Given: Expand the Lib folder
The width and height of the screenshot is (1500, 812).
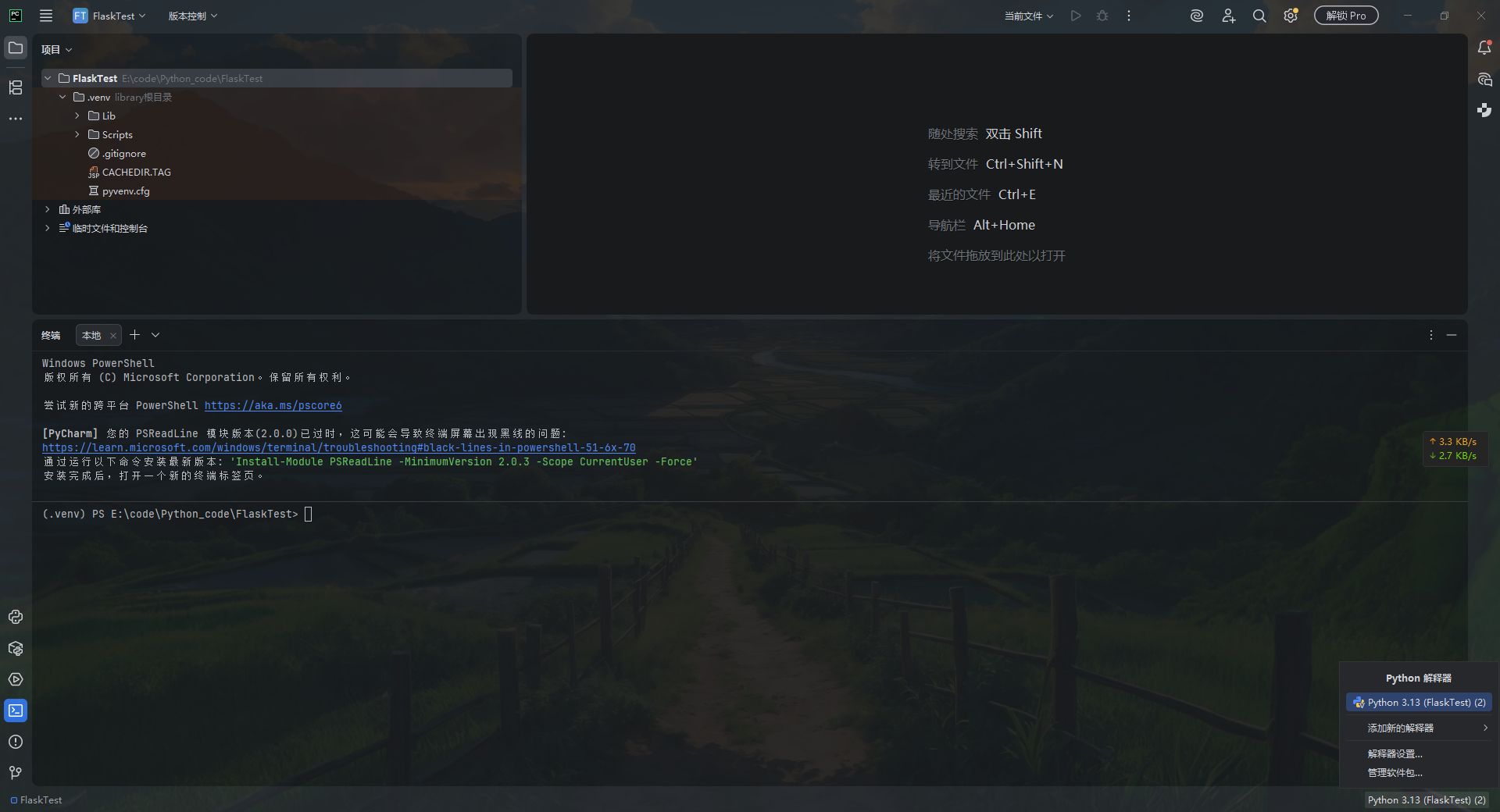Looking at the screenshot, I should point(77,116).
